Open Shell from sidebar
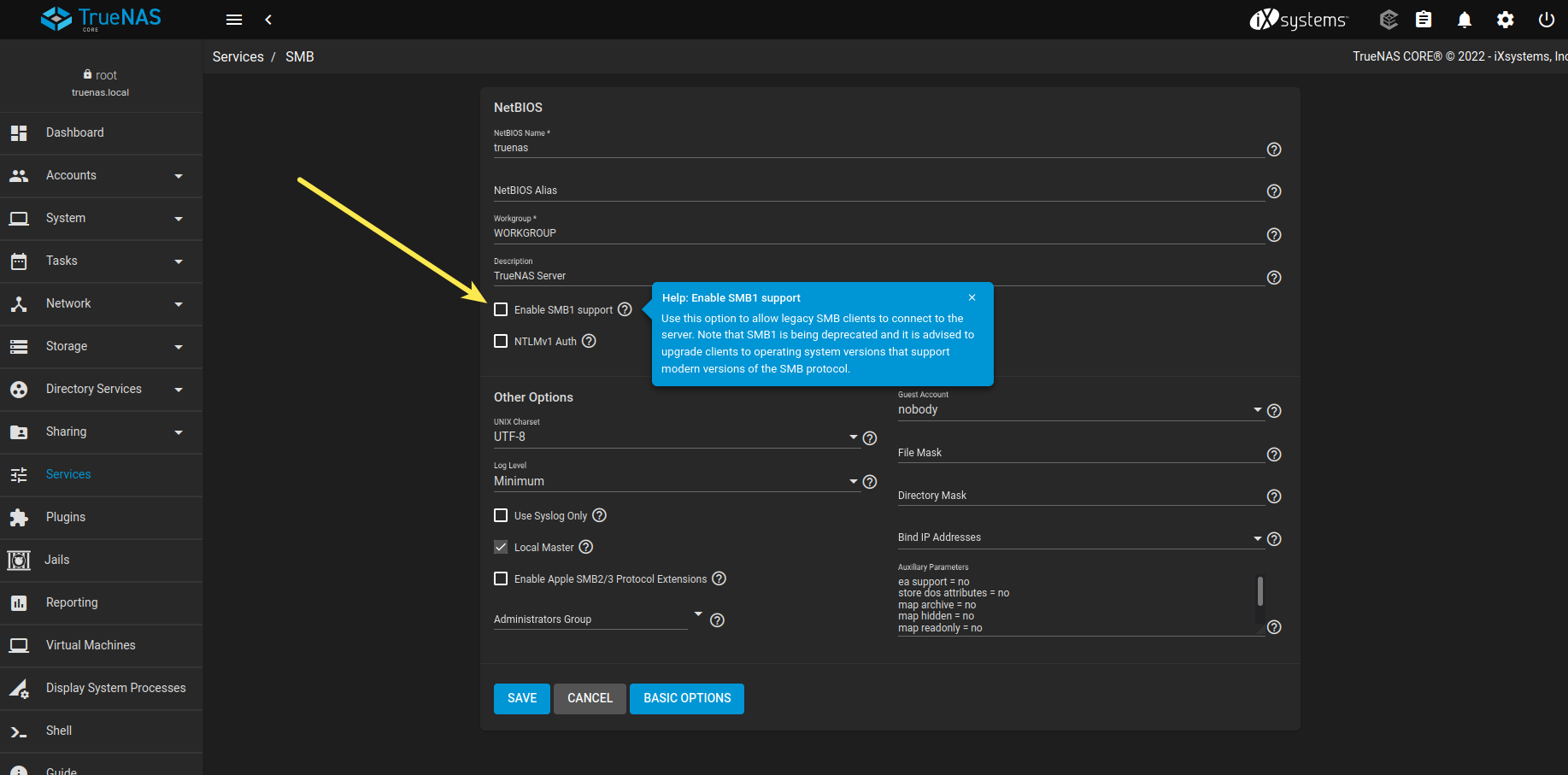1568x775 pixels. click(x=101, y=731)
